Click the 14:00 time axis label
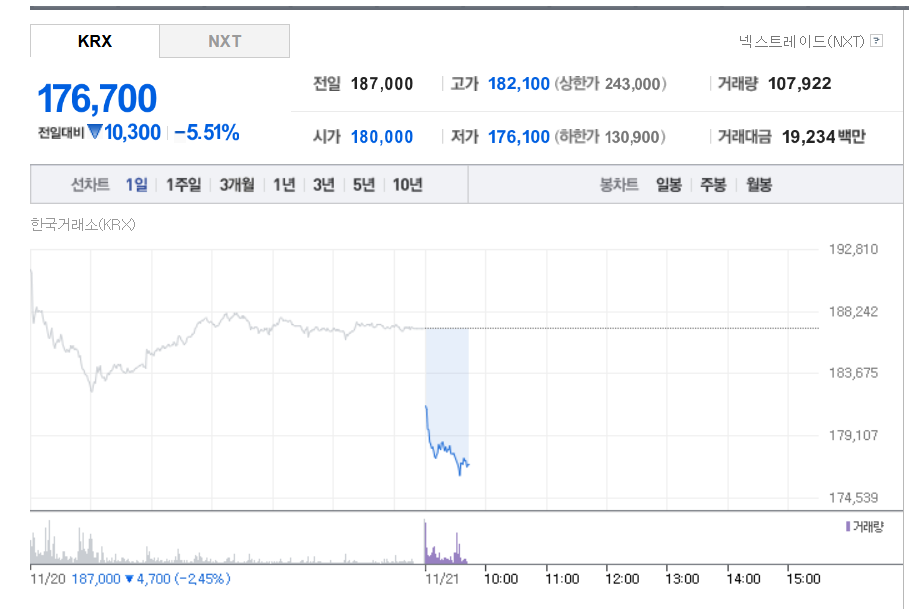This screenshot has width=909, height=609. [744, 579]
